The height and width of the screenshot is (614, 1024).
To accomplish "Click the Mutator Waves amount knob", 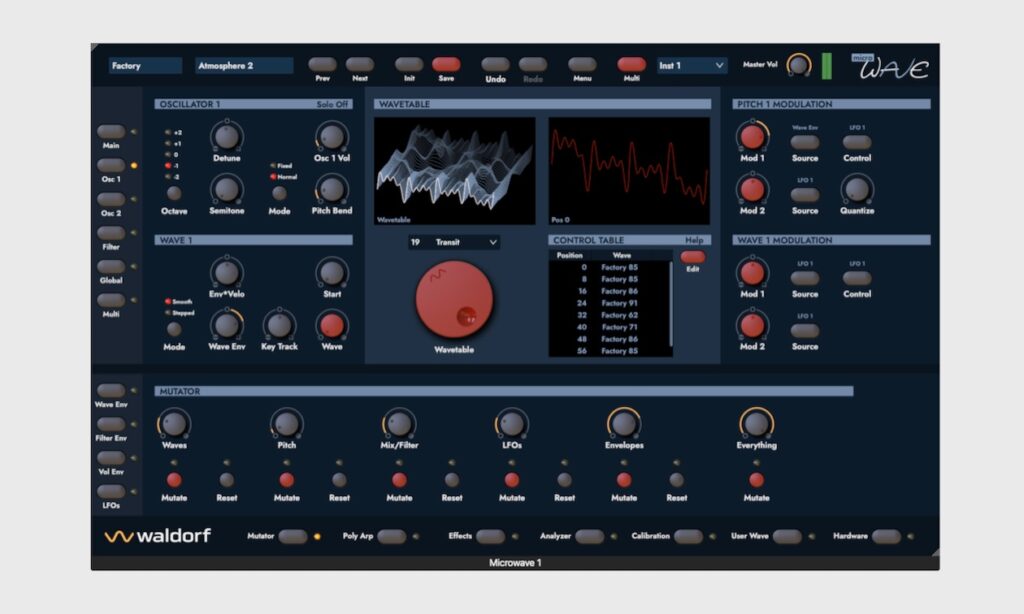I will coord(174,424).
